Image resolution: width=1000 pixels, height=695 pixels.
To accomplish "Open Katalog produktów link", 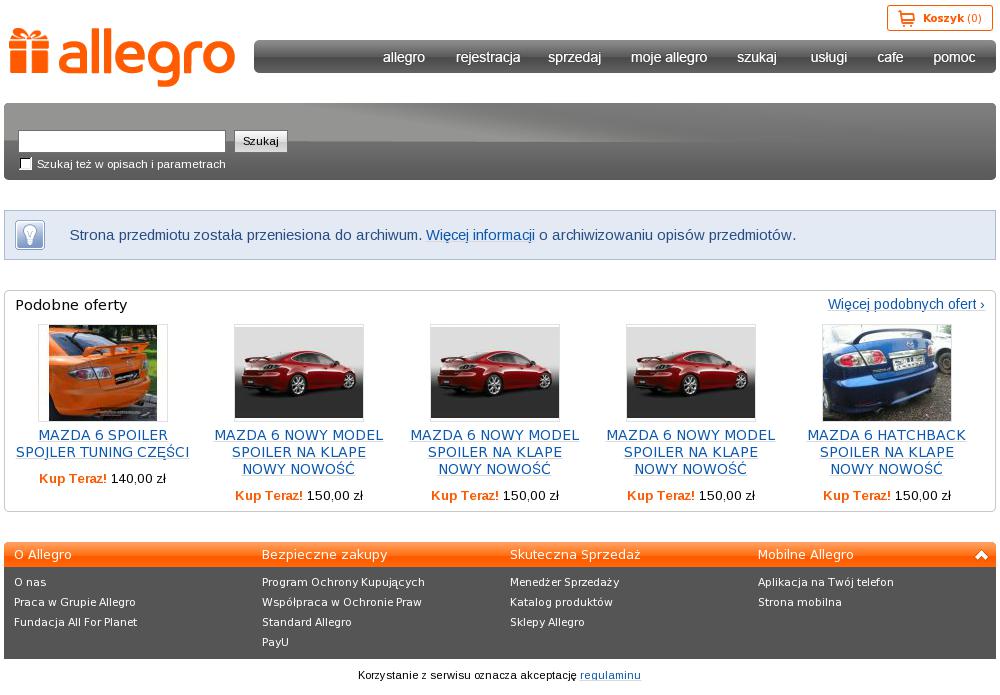I will [x=561, y=602].
